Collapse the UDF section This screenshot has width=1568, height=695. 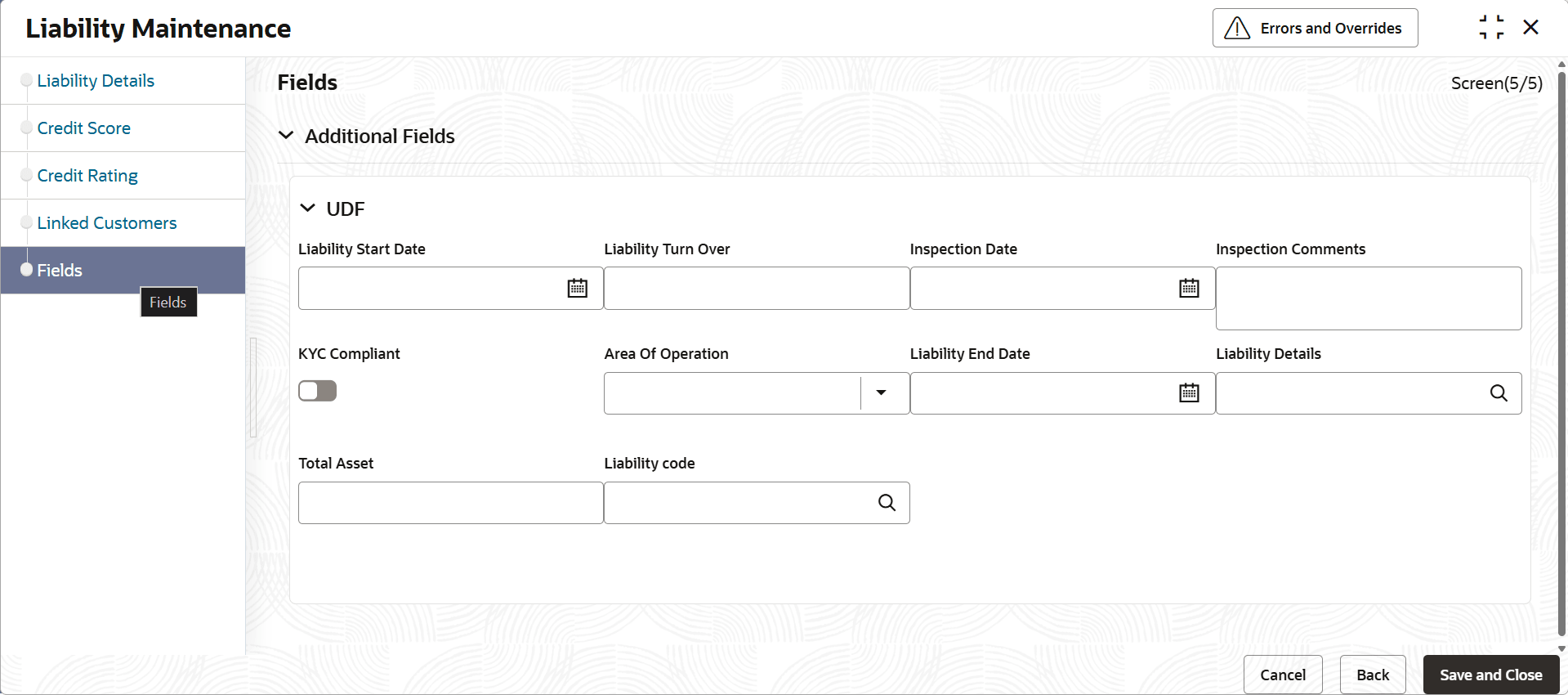click(308, 208)
